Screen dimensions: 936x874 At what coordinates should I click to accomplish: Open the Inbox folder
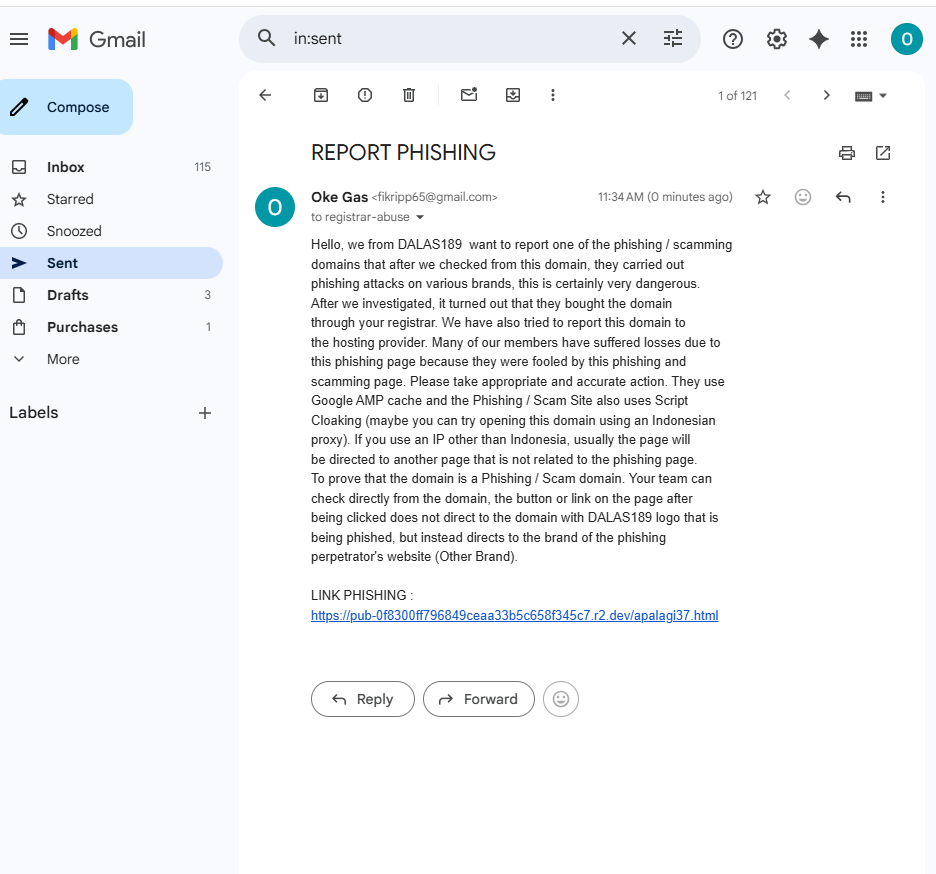[111, 167]
